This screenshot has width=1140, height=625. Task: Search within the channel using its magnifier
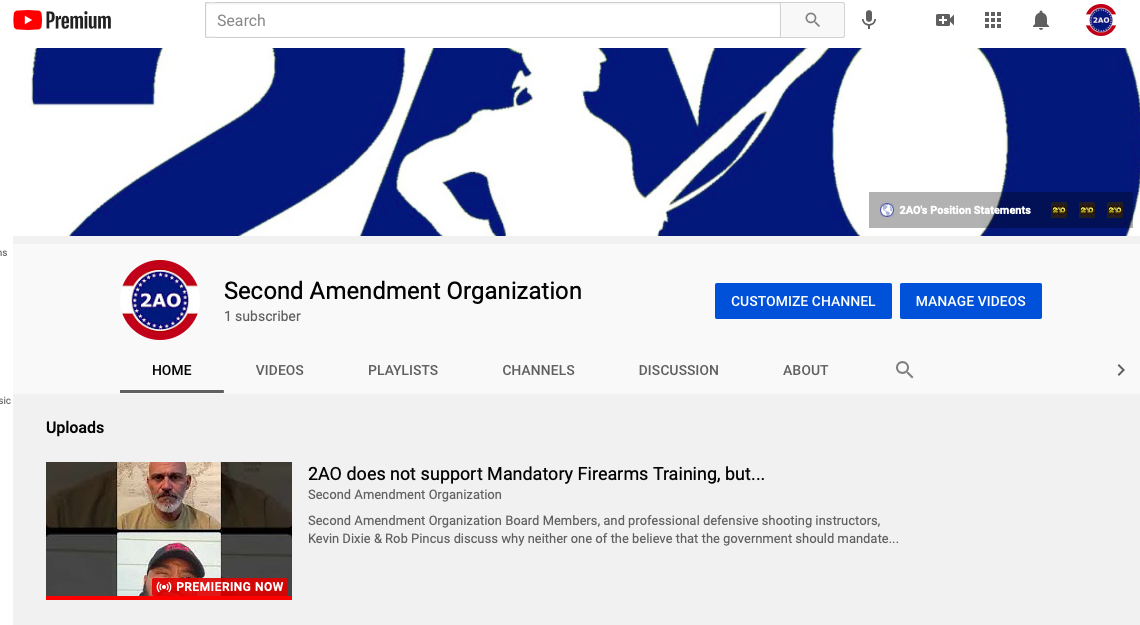(904, 370)
